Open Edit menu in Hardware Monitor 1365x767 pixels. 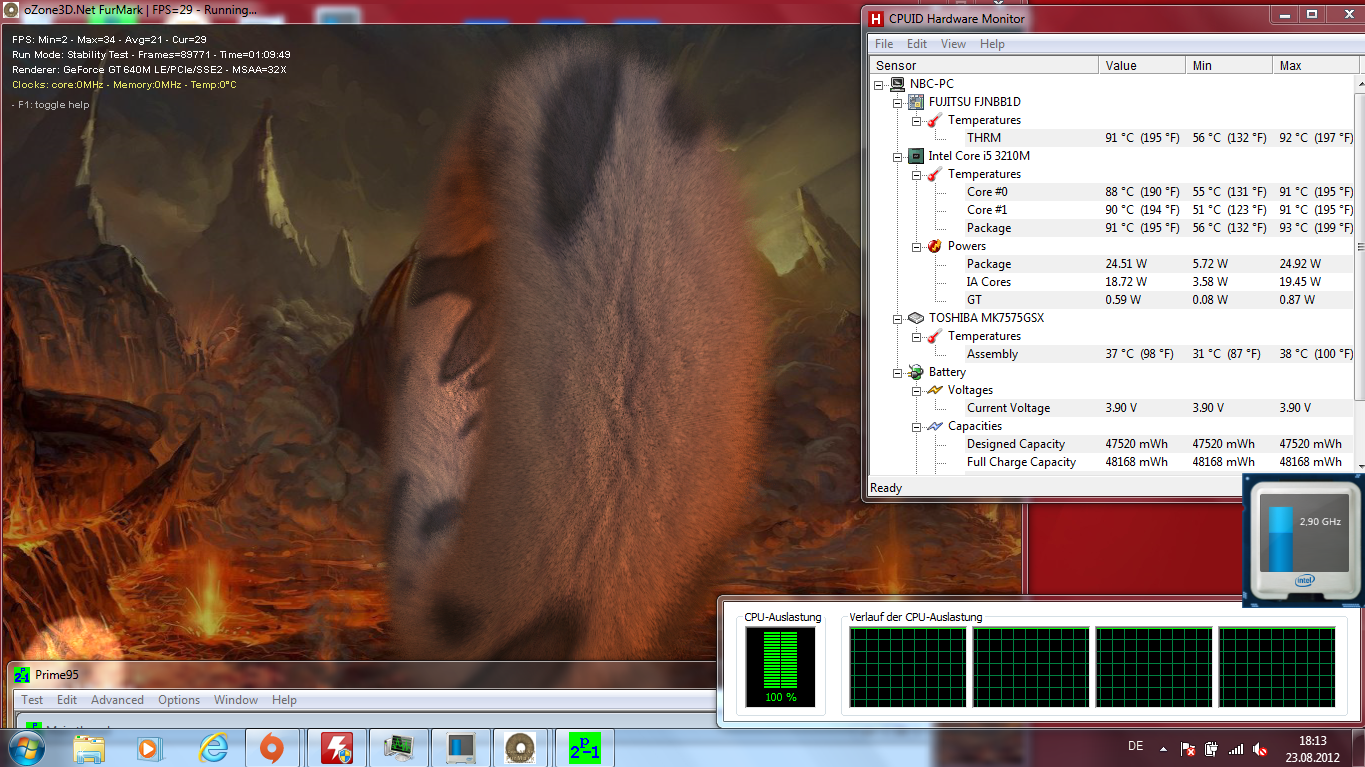click(917, 44)
